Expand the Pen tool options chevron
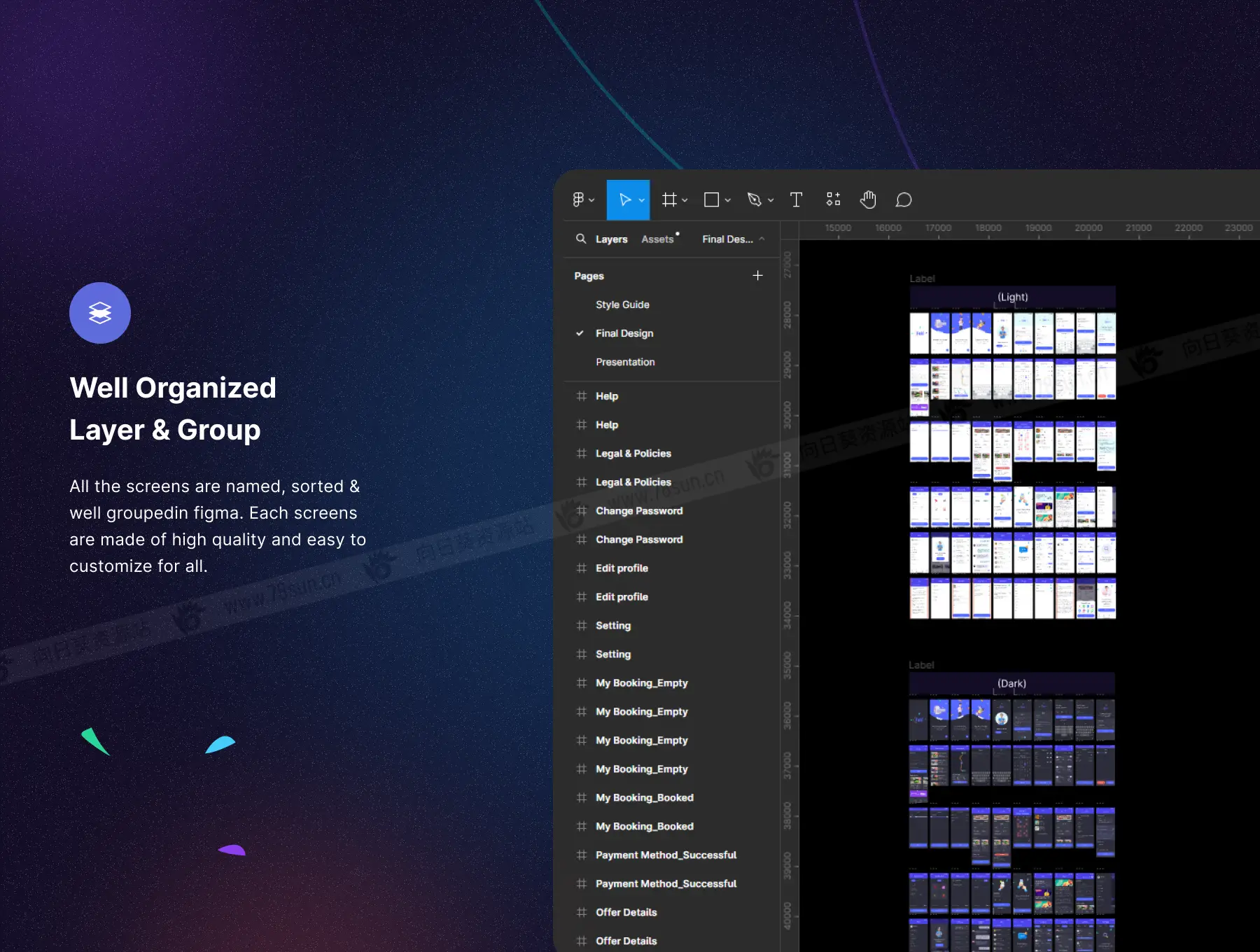The image size is (1260, 952). (771, 200)
